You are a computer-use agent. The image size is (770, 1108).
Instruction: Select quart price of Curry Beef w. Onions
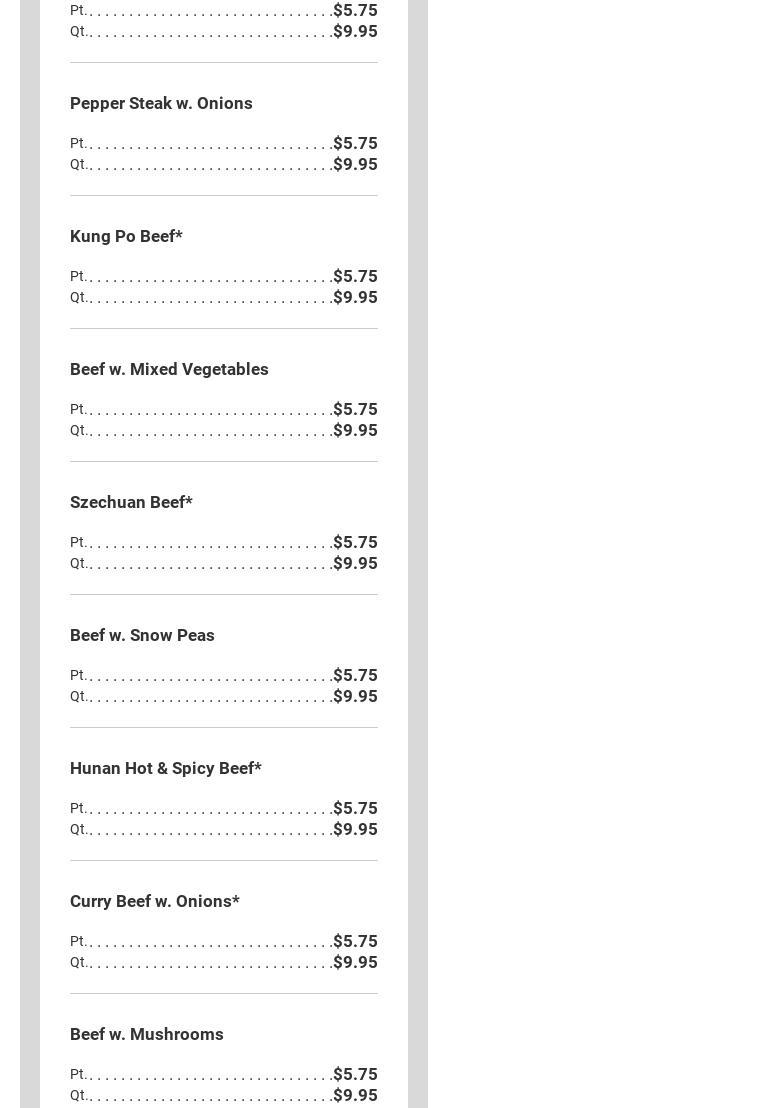(x=355, y=962)
